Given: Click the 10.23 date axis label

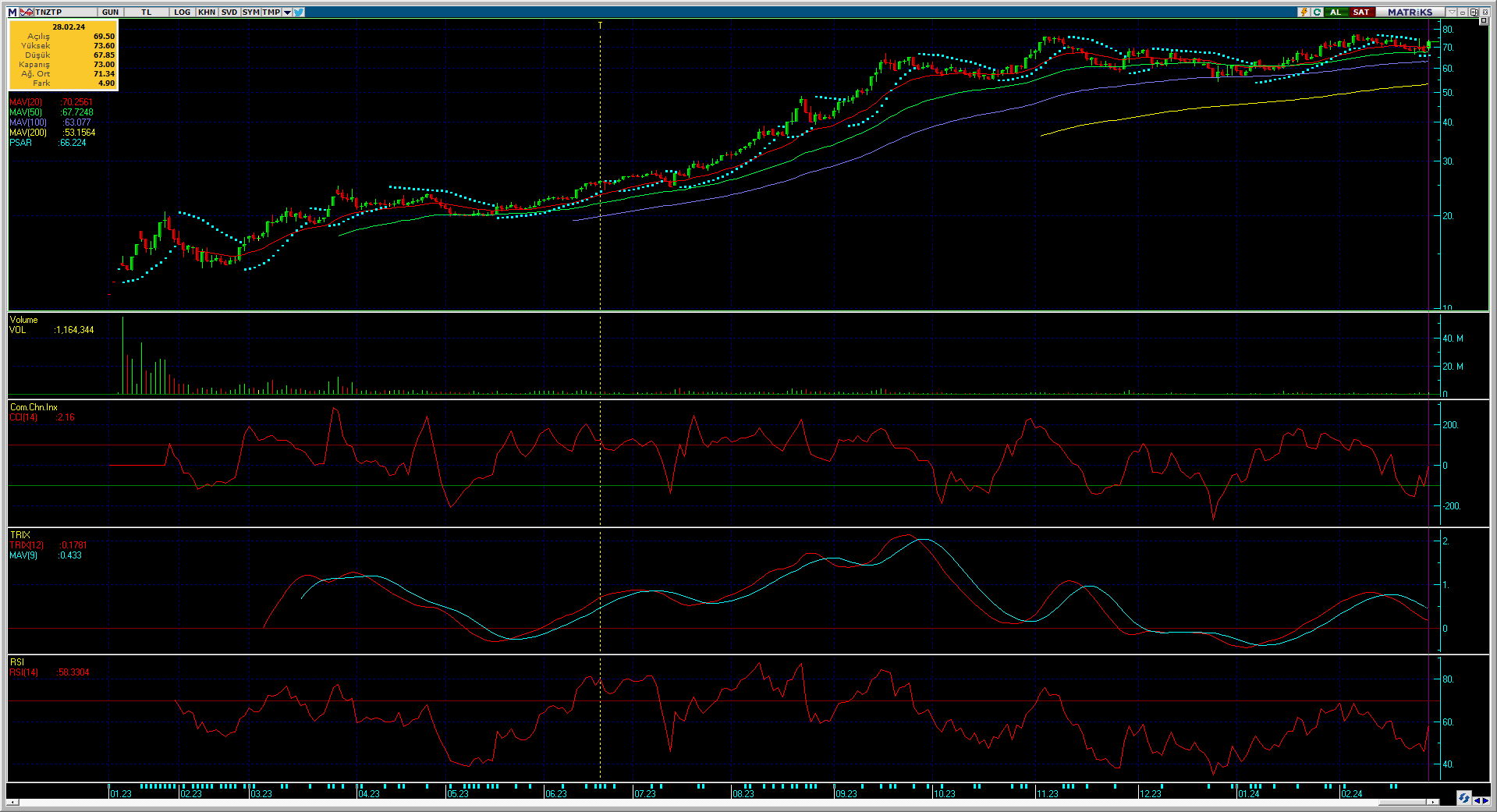Looking at the screenshot, I should coord(945,794).
